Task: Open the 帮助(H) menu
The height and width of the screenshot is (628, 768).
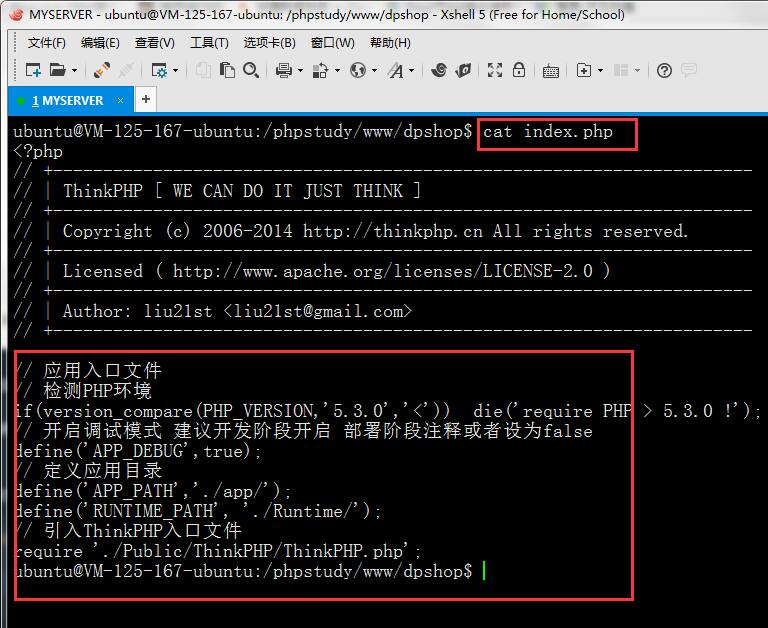Action: pos(390,43)
